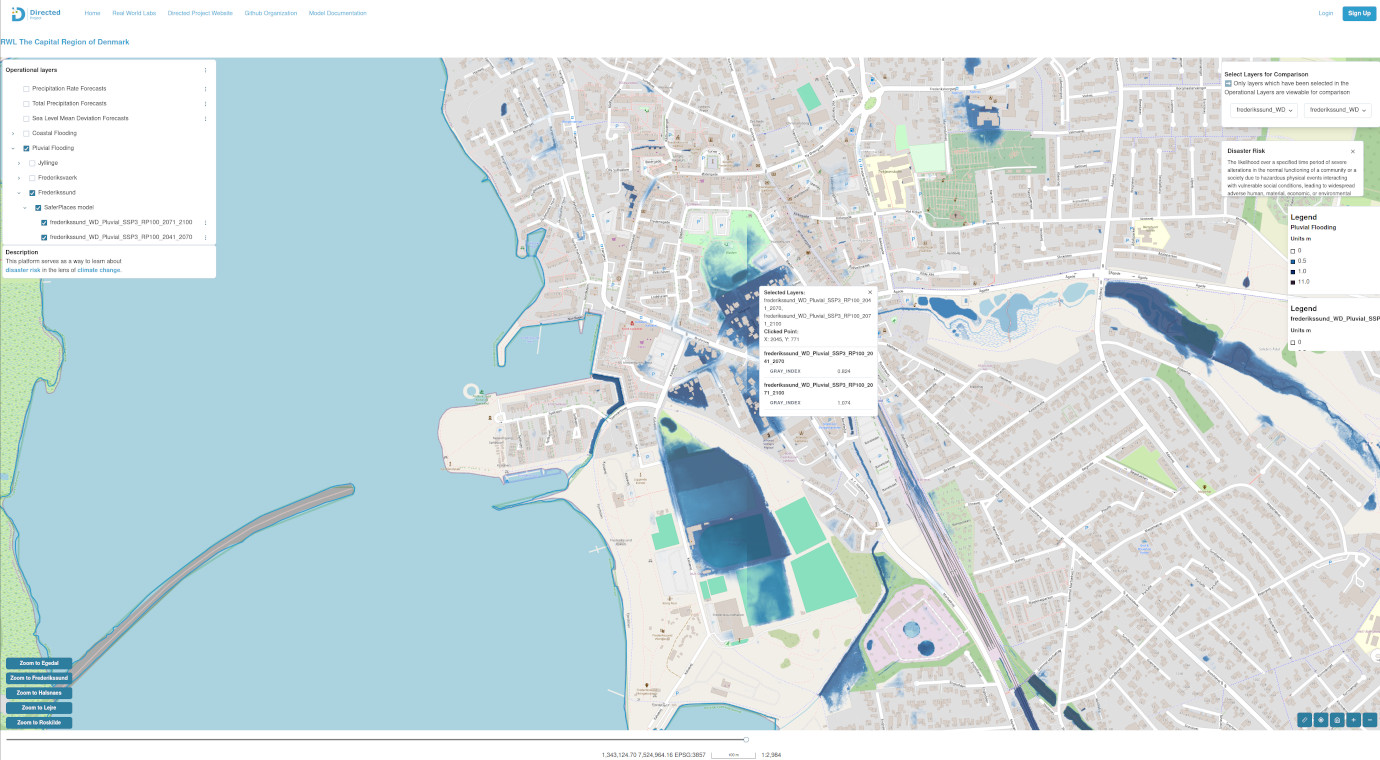Screen dimensions: 1380x760
Task: Select the measure ruler tool on the map
Action: pyautogui.click(x=1304, y=719)
